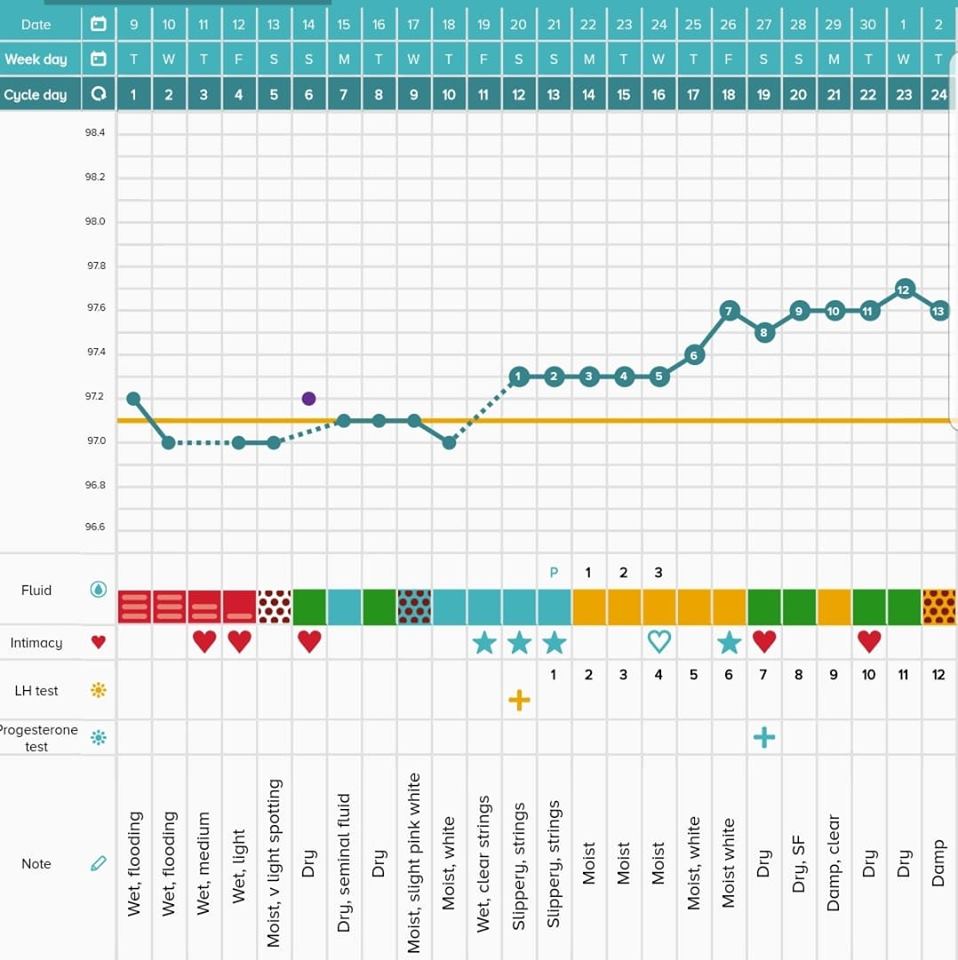Select cycle day 13 column header
Viewport: 958px width, 960px height.
click(554, 95)
